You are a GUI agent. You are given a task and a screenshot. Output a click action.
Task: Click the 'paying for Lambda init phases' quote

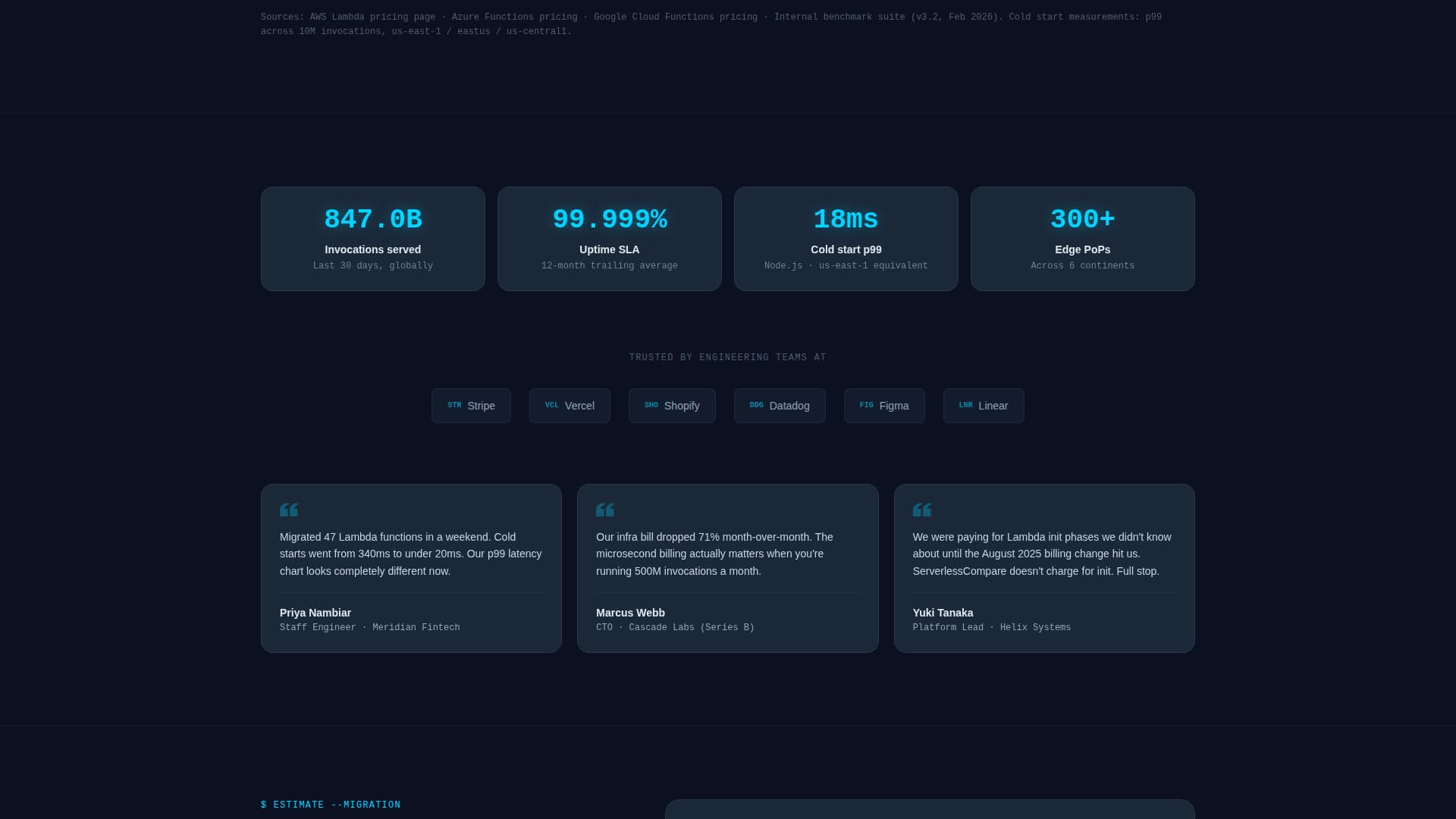(x=1042, y=554)
